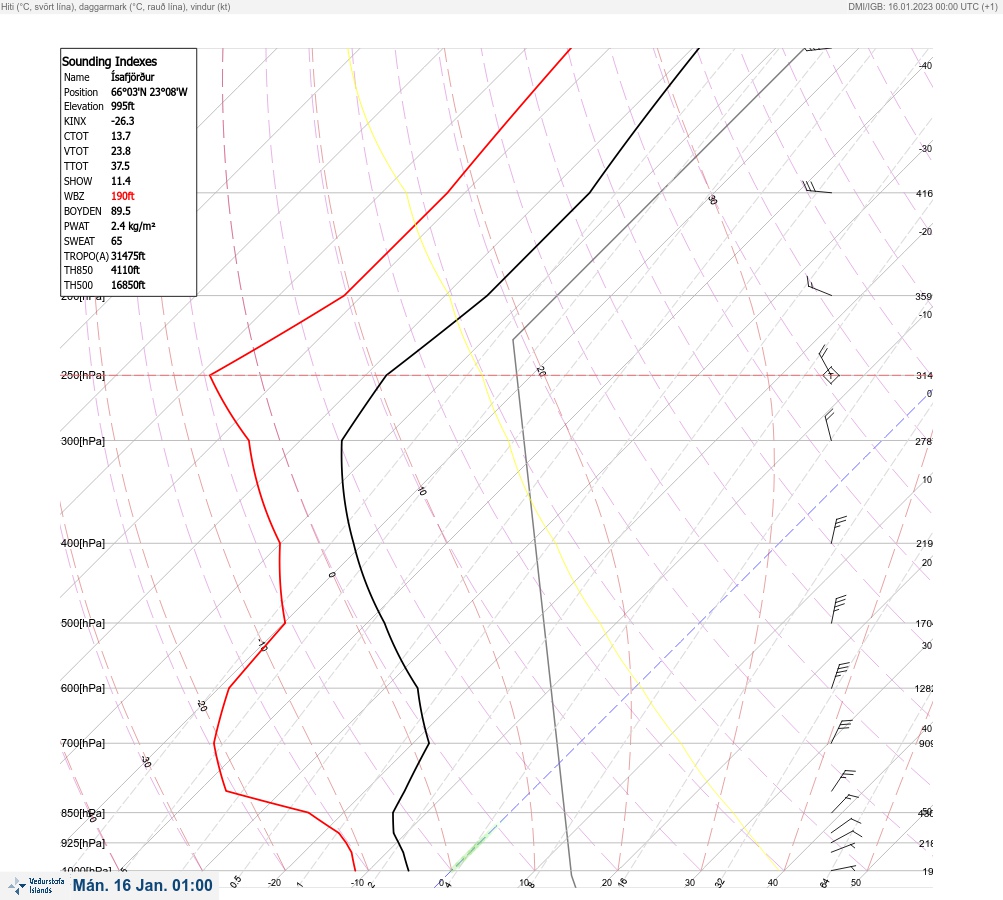The image size is (1003, 900).
Task: Click the 600[hPa] pressure label
Action: point(83,688)
